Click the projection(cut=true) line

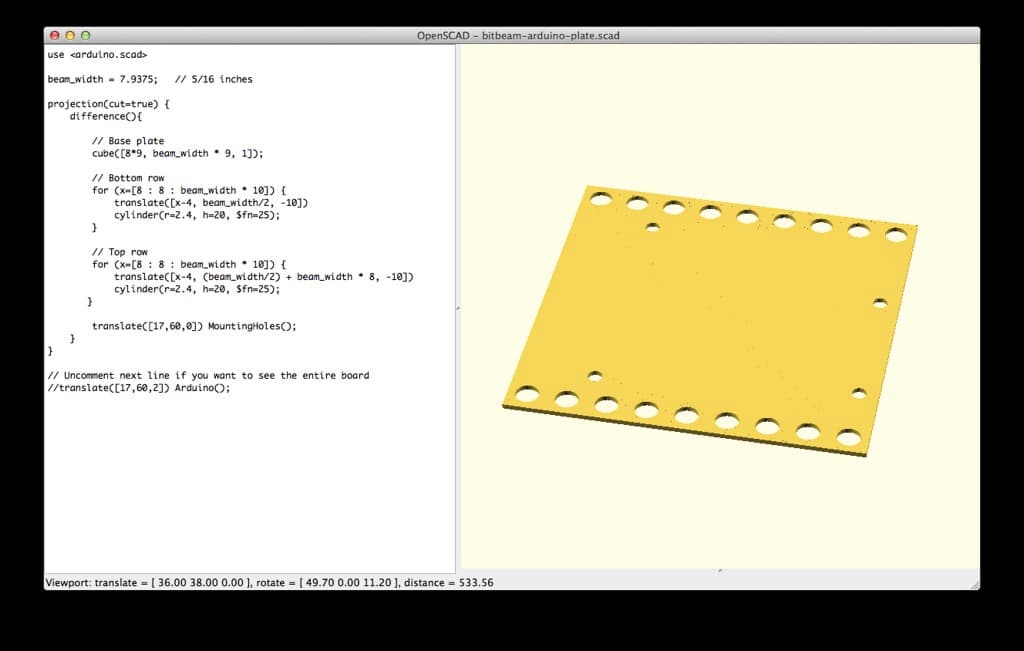click(x=108, y=104)
